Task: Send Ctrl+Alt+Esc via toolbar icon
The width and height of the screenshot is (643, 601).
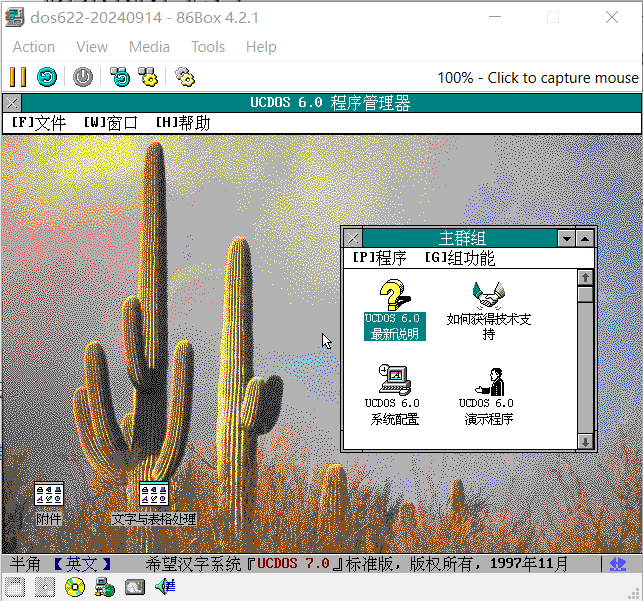Action: click(x=148, y=77)
